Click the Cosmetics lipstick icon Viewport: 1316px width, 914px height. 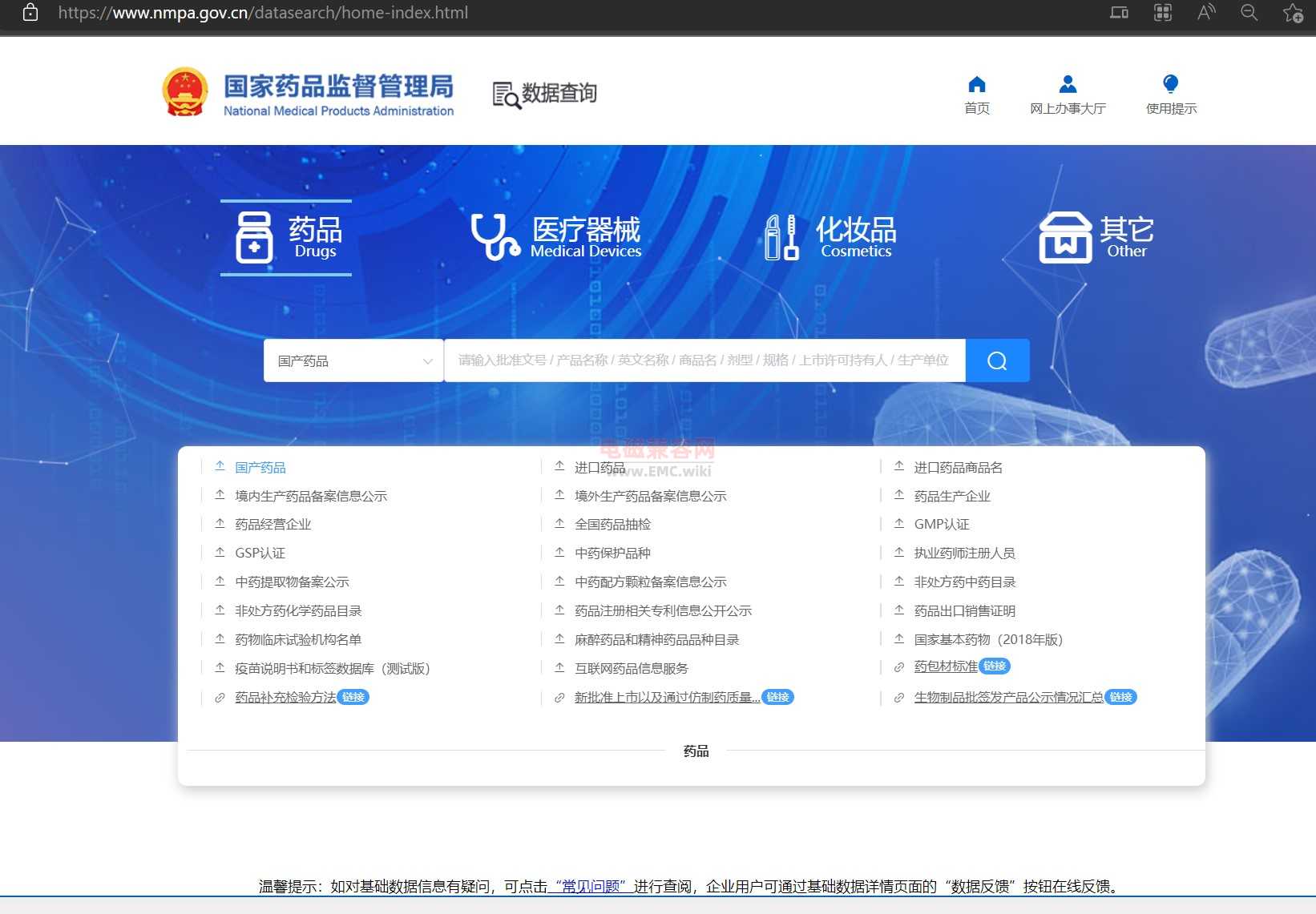point(781,237)
